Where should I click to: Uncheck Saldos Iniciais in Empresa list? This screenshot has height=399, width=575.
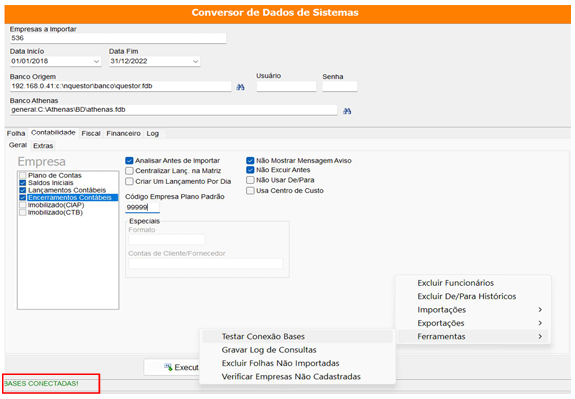23,183
